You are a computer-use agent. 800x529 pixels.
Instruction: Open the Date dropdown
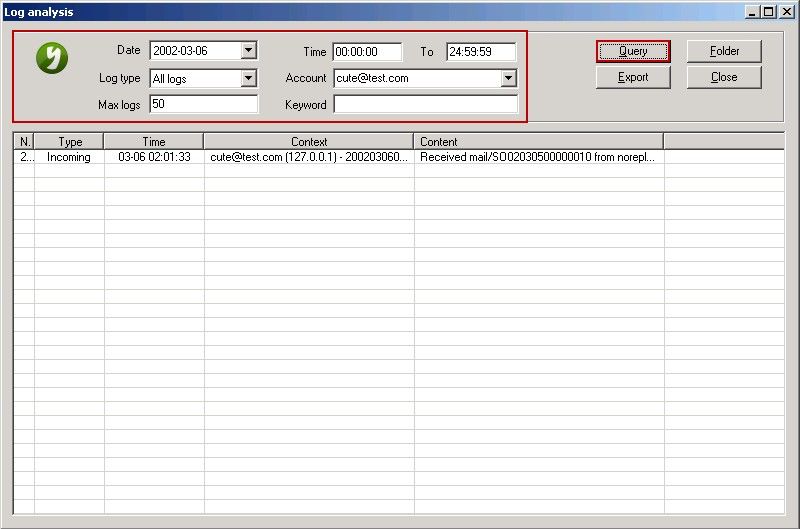coord(249,51)
